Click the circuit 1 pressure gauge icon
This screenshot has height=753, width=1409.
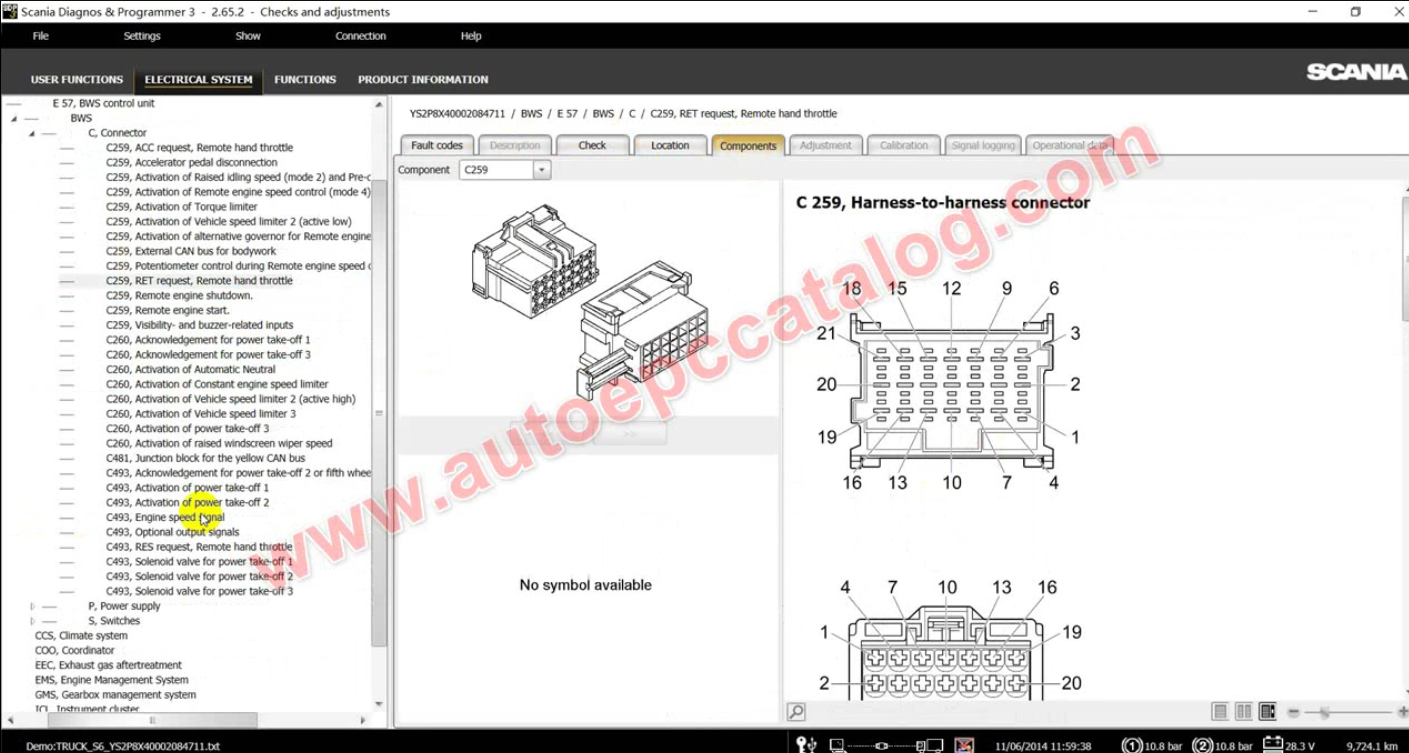[1132, 745]
